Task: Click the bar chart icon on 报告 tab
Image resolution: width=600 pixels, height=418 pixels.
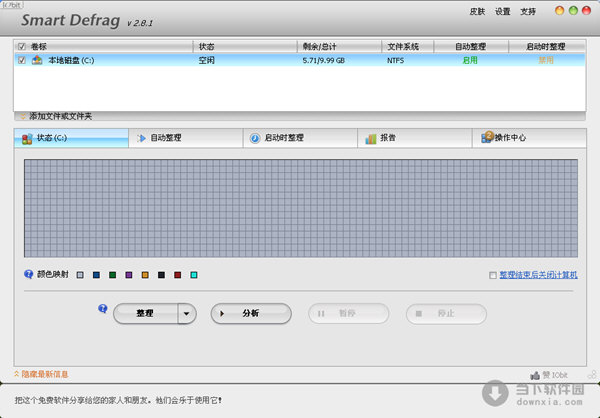Action: [x=370, y=138]
